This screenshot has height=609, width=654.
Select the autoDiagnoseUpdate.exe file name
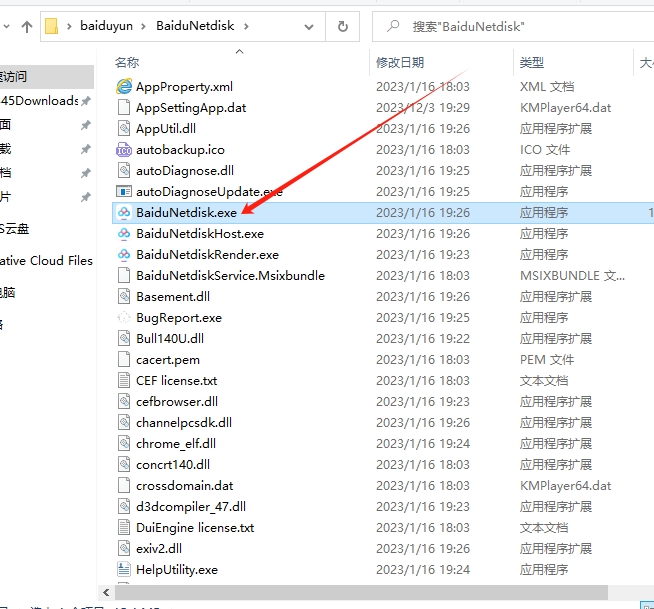coord(209,191)
